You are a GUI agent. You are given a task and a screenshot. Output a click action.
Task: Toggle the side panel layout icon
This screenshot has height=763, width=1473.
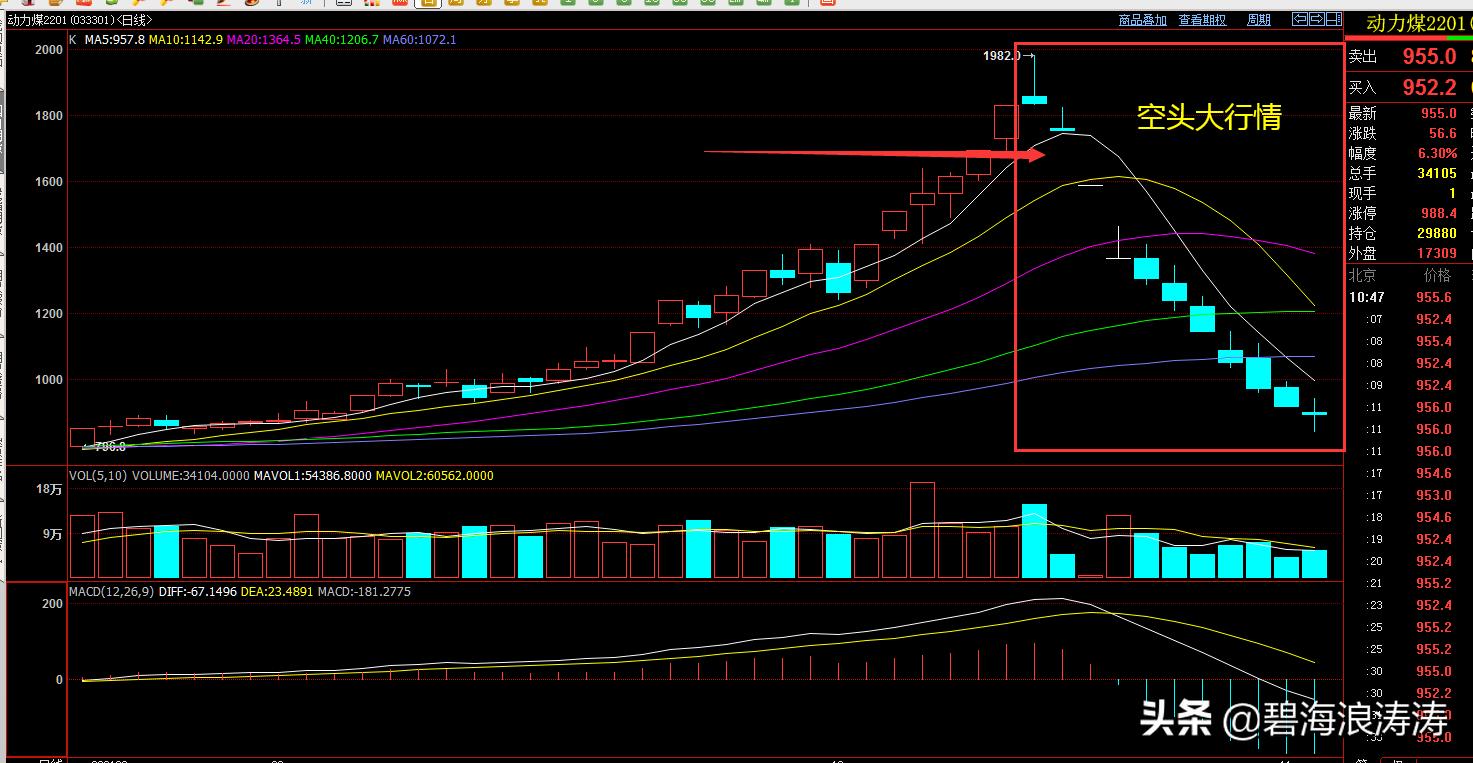coord(1334,19)
